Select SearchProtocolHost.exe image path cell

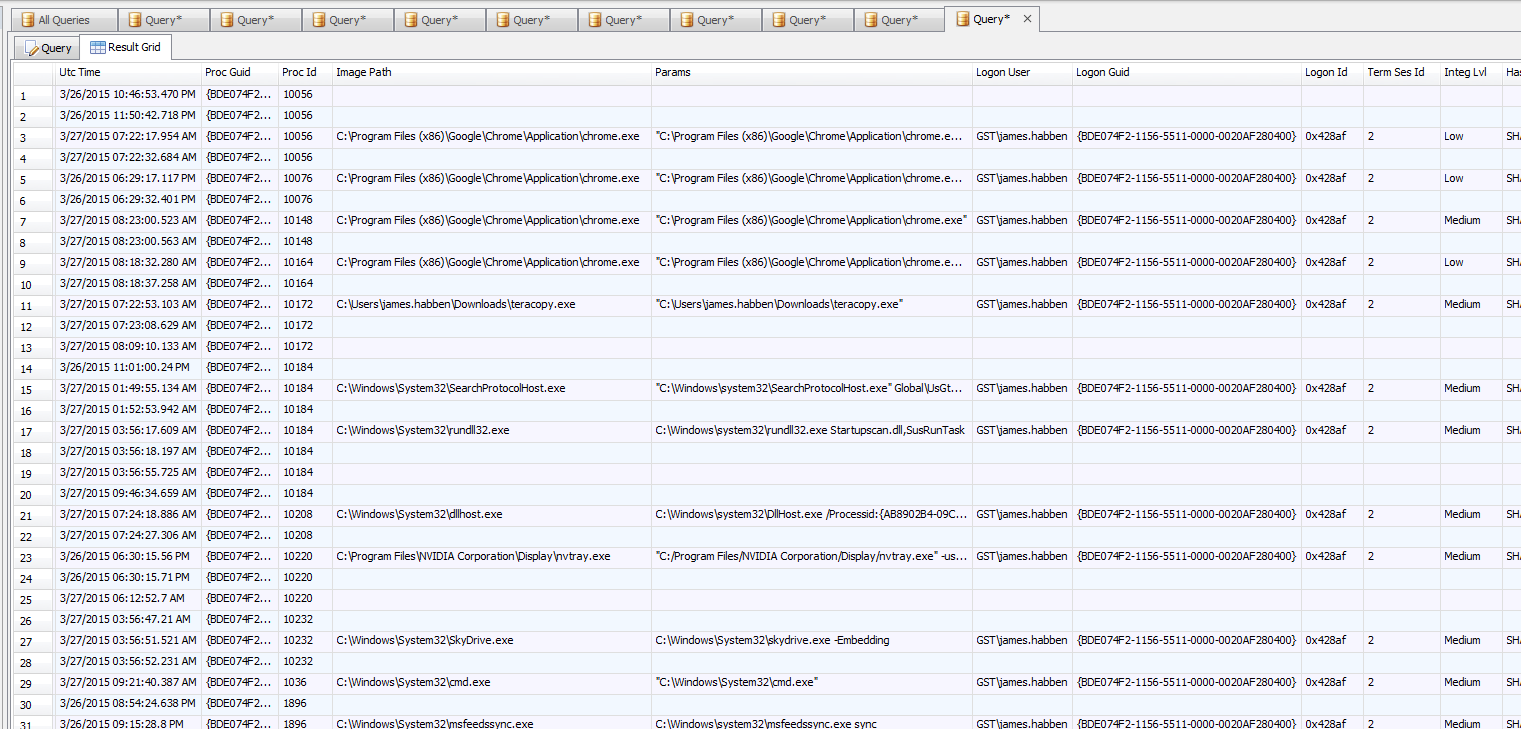(x=492, y=388)
